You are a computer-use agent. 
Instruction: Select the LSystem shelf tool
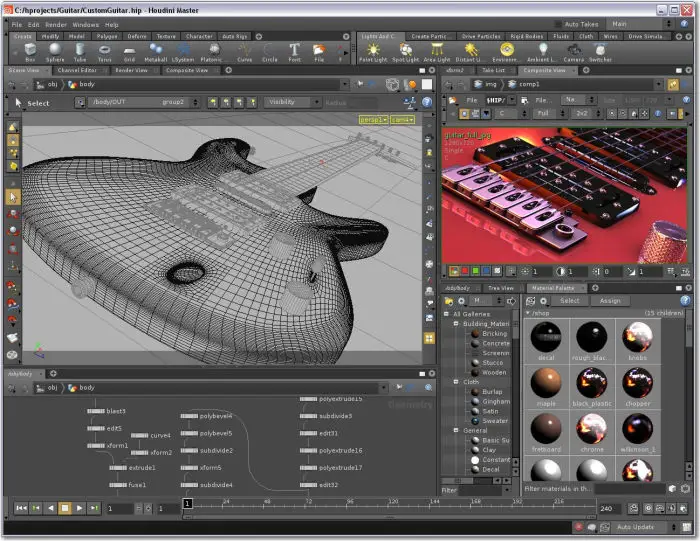[183, 52]
